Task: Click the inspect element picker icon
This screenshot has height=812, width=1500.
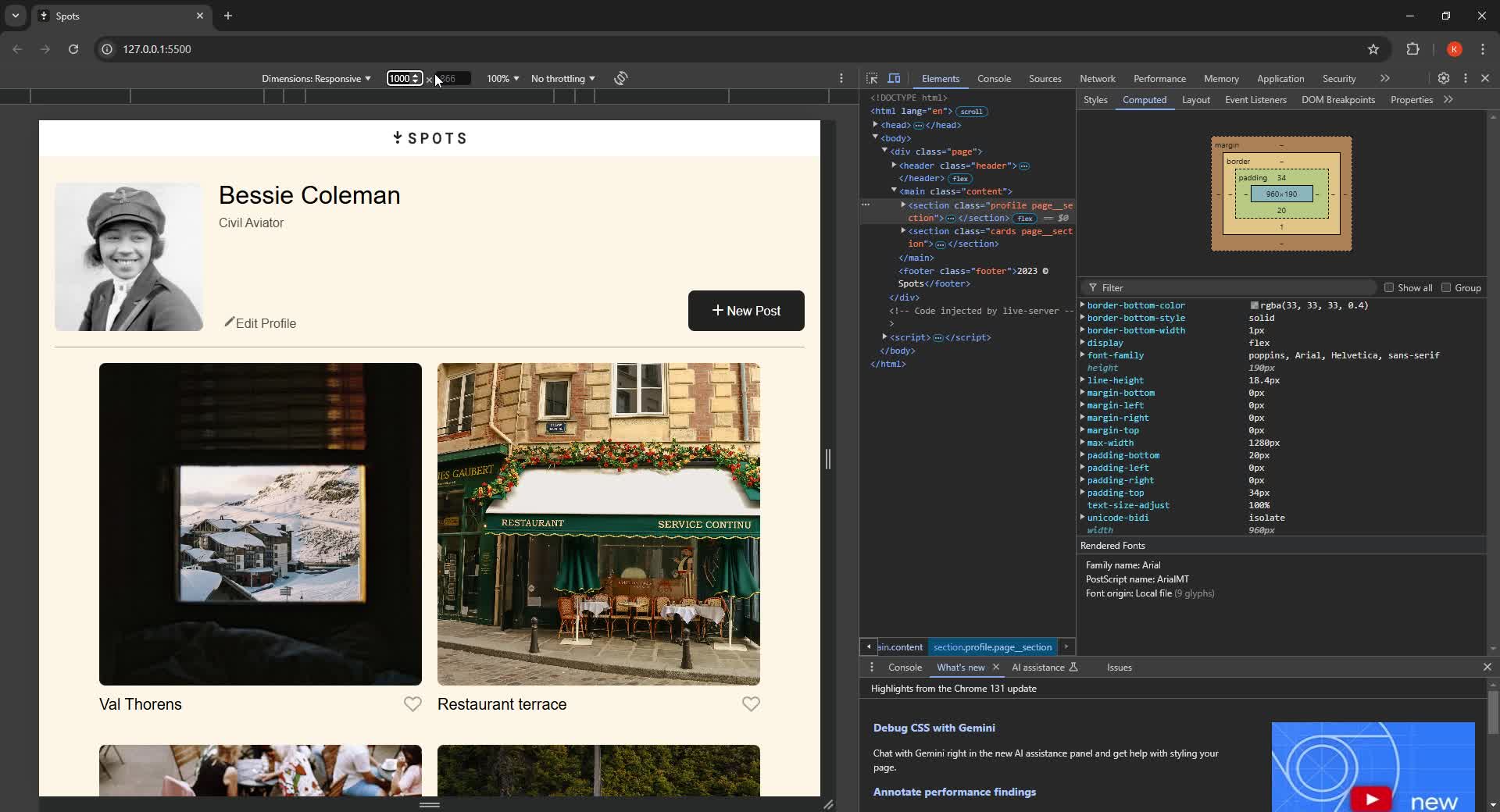Action: [872, 78]
